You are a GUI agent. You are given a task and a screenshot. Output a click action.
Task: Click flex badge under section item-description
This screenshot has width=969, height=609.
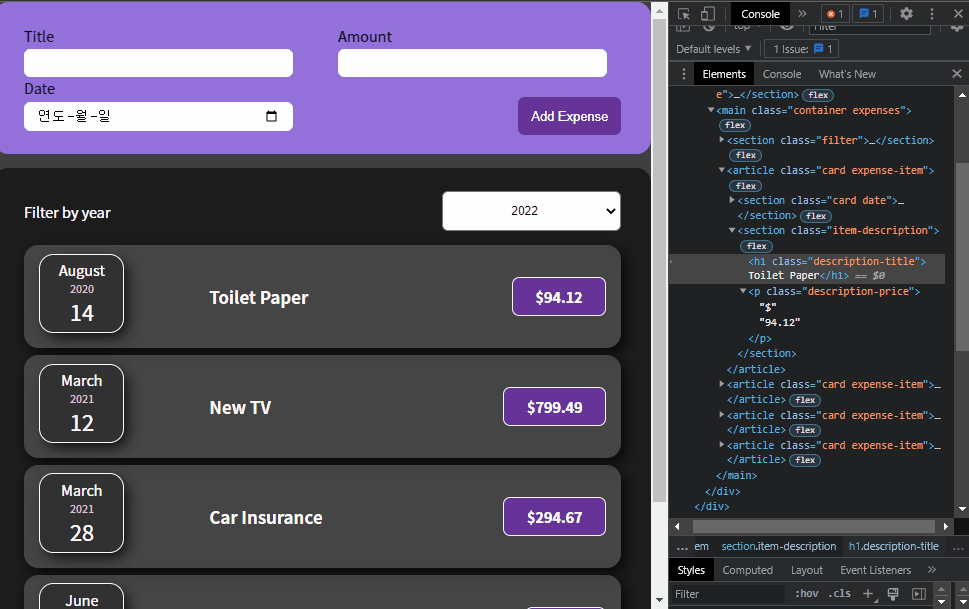pos(756,246)
